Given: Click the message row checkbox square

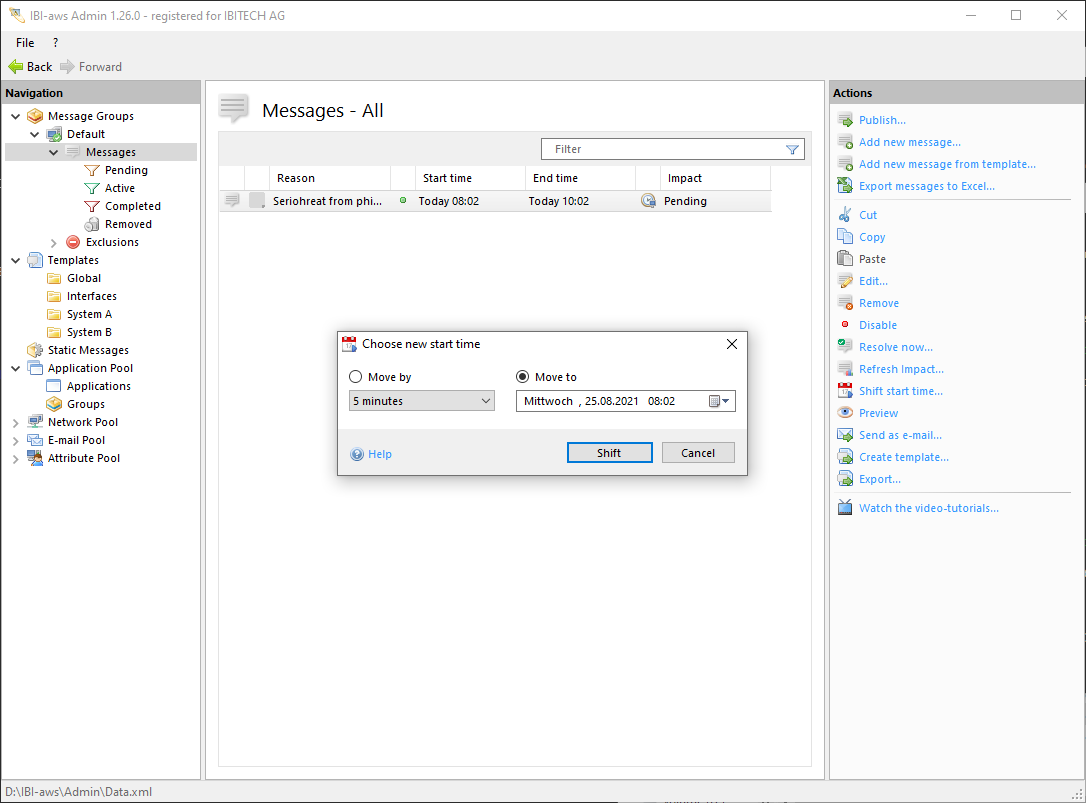Looking at the screenshot, I should coord(257,201).
